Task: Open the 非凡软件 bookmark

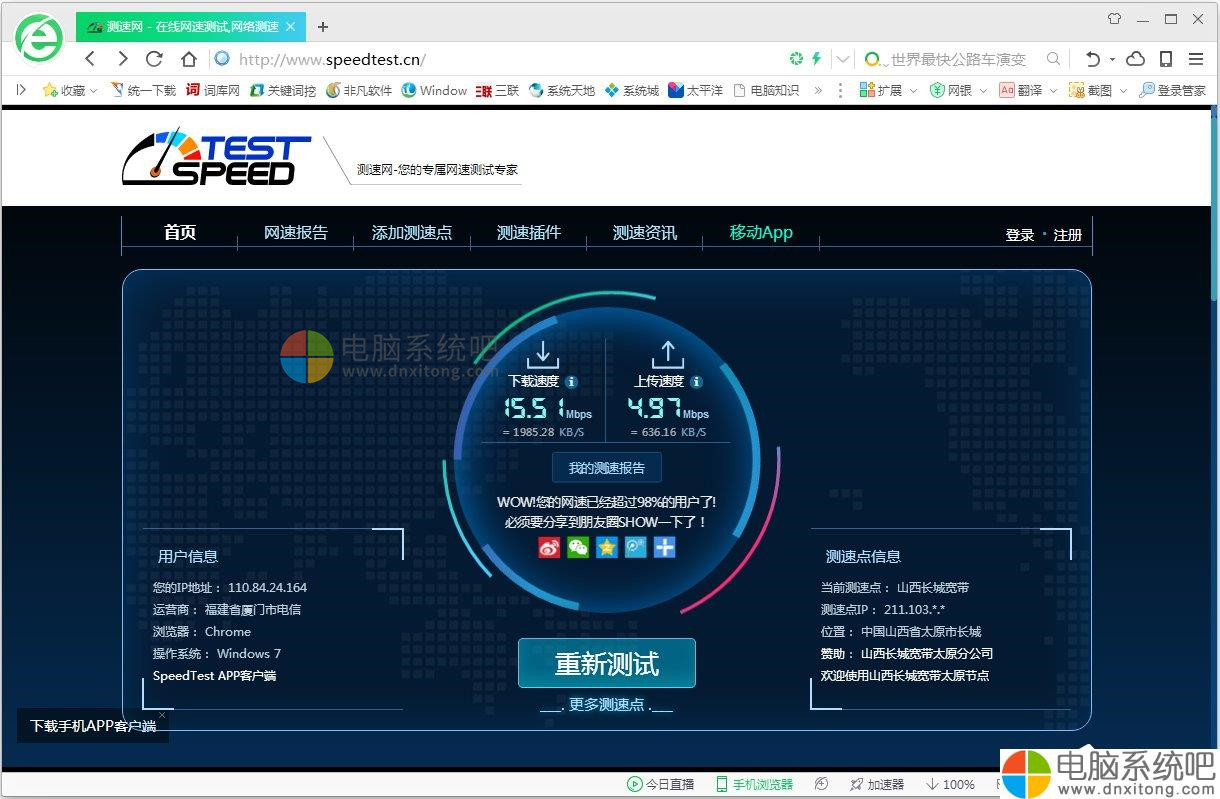Action: (359, 90)
